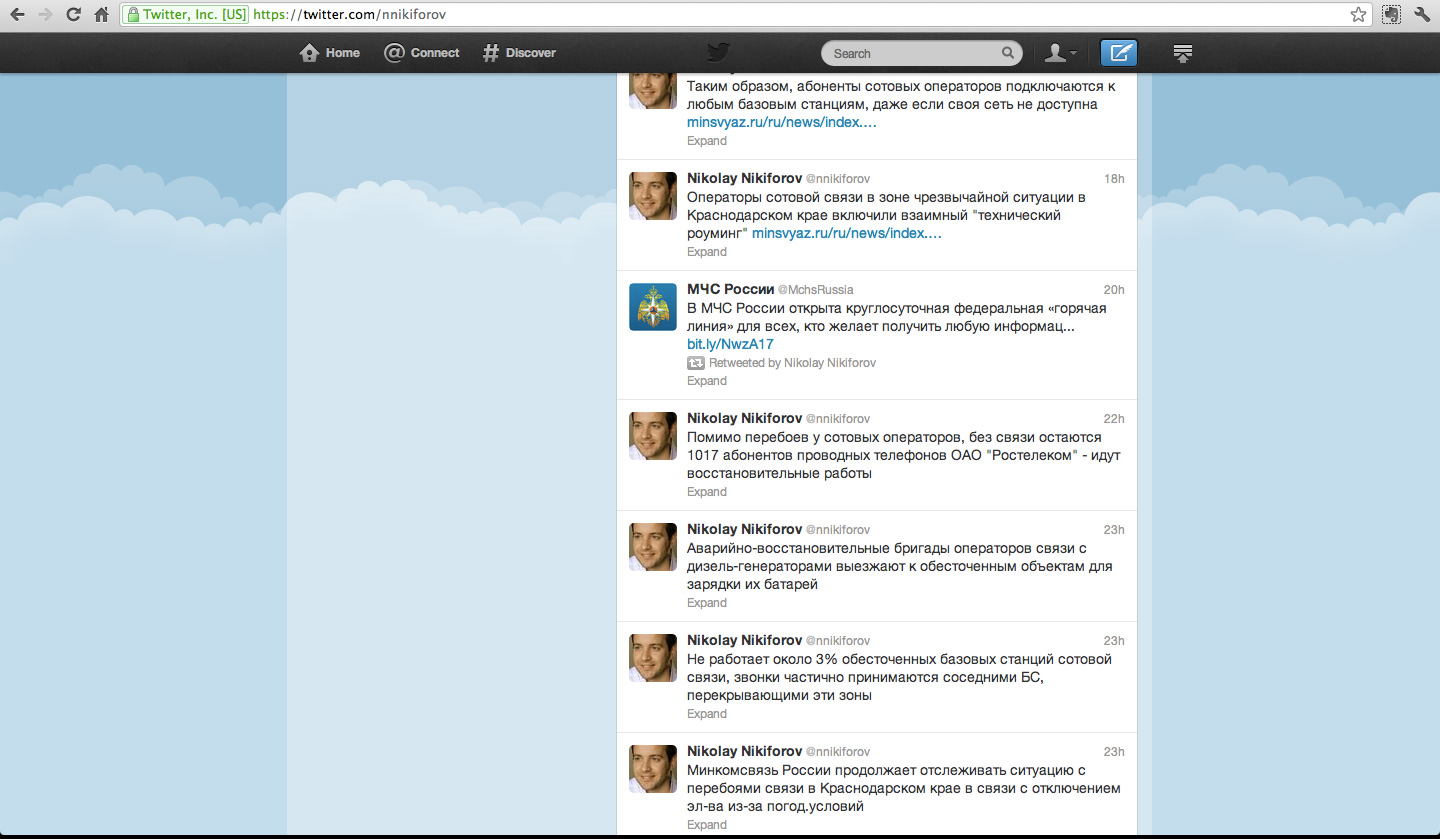Expand the МЧС России retweeted tweet
The image size is (1440, 839).
click(707, 381)
